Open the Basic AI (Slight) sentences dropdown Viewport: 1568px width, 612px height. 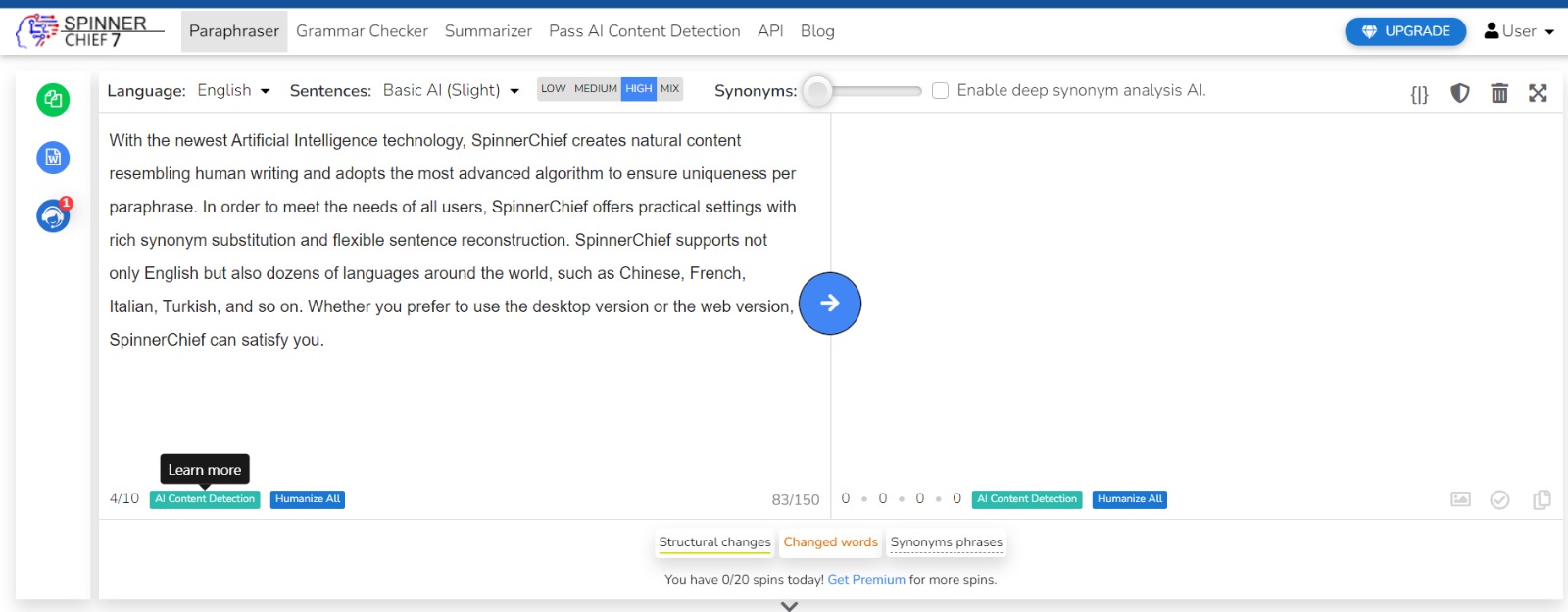coord(451,90)
